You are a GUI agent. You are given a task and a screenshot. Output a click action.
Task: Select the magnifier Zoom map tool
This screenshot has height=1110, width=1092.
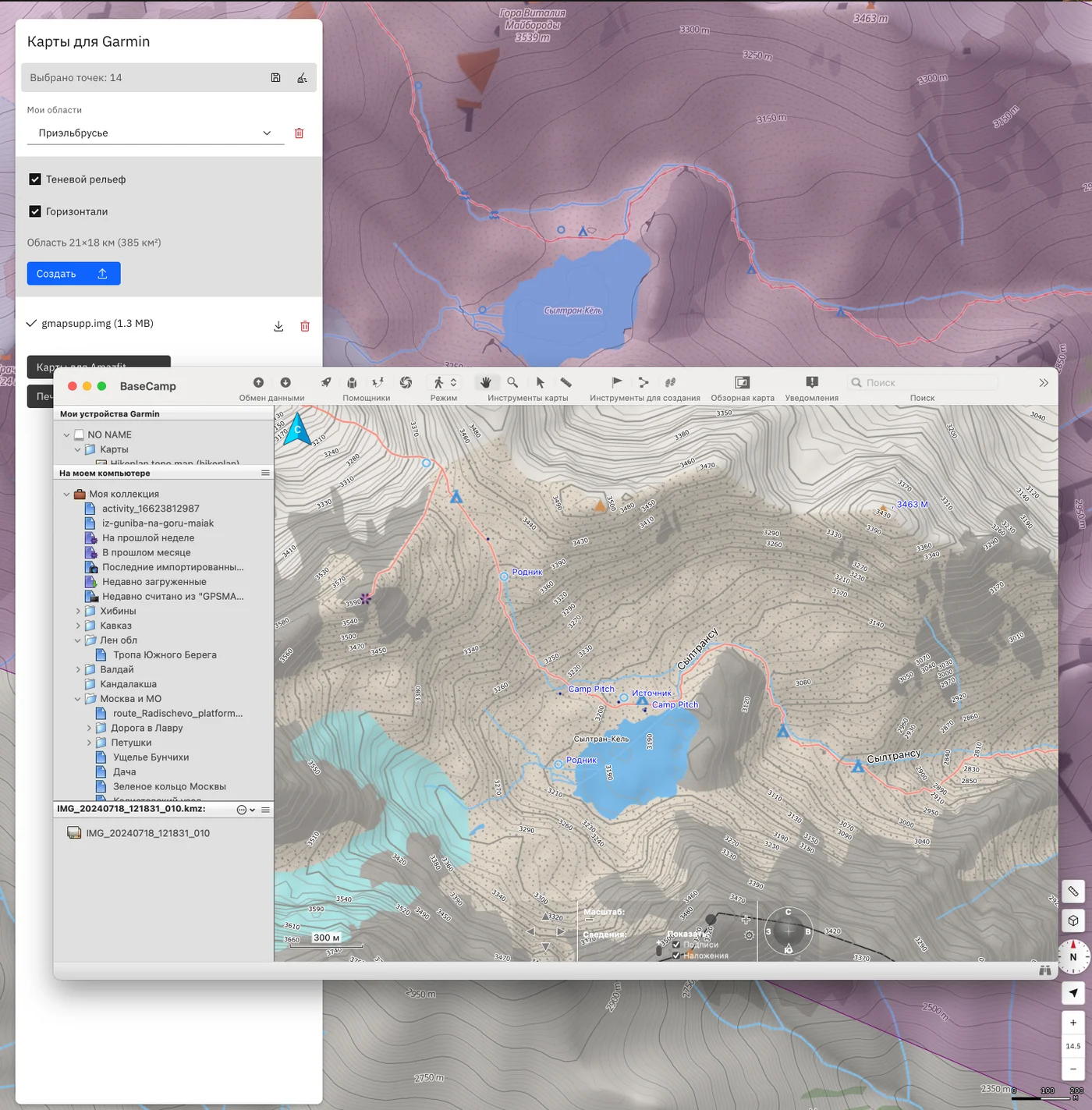(x=512, y=382)
